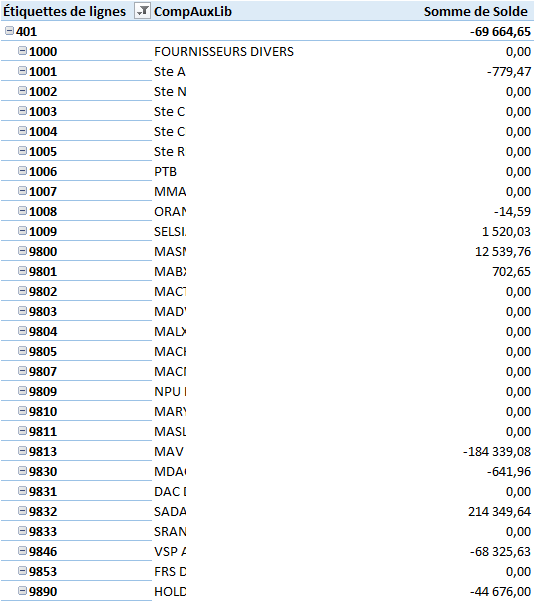Click the row label 9890
Image resolution: width=534 pixels, height=601 pixels.
tap(43, 591)
